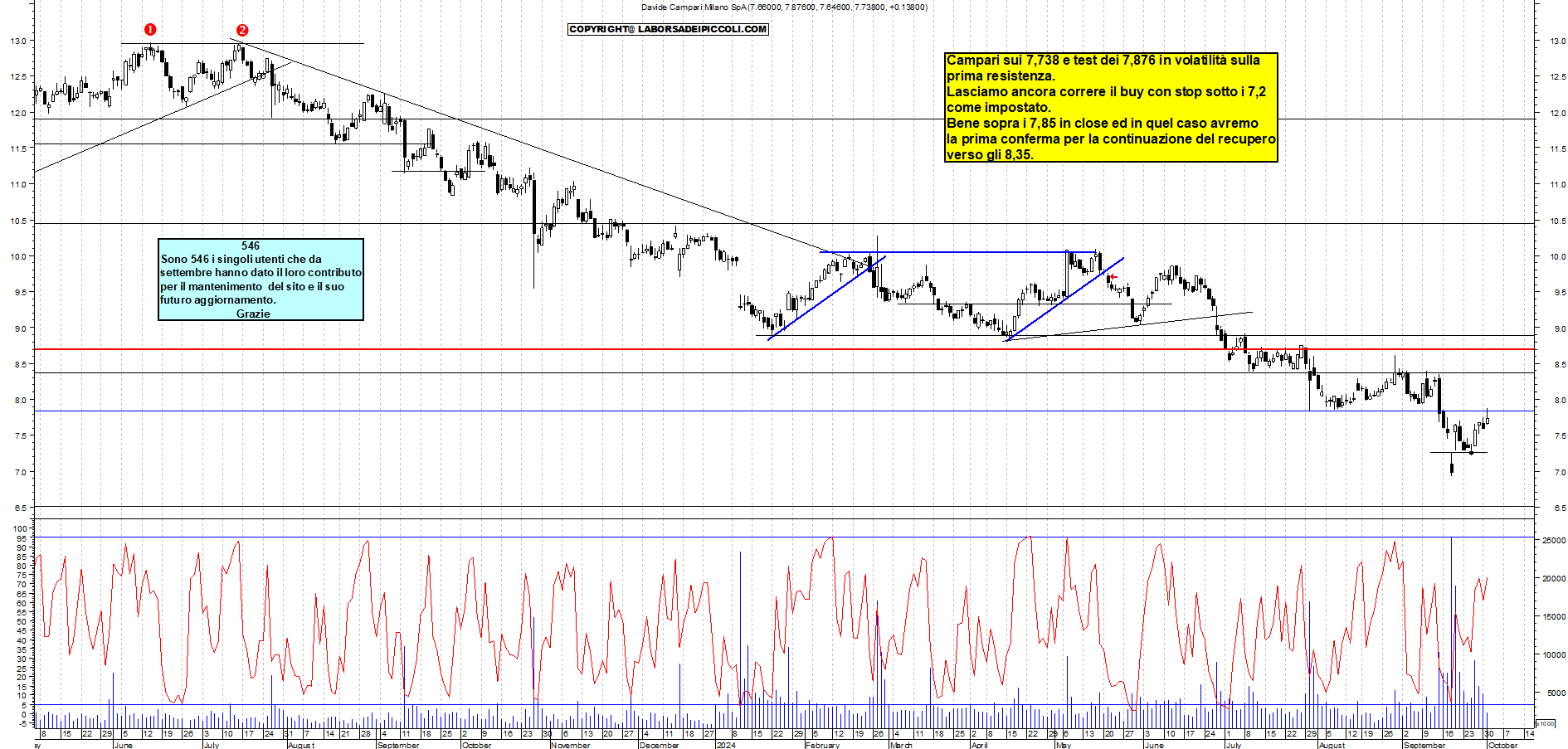
Task: Select the COPYRIGHT@ LABORSADEIPICCOLI.COM label
Action: click(x=668, y=29)
